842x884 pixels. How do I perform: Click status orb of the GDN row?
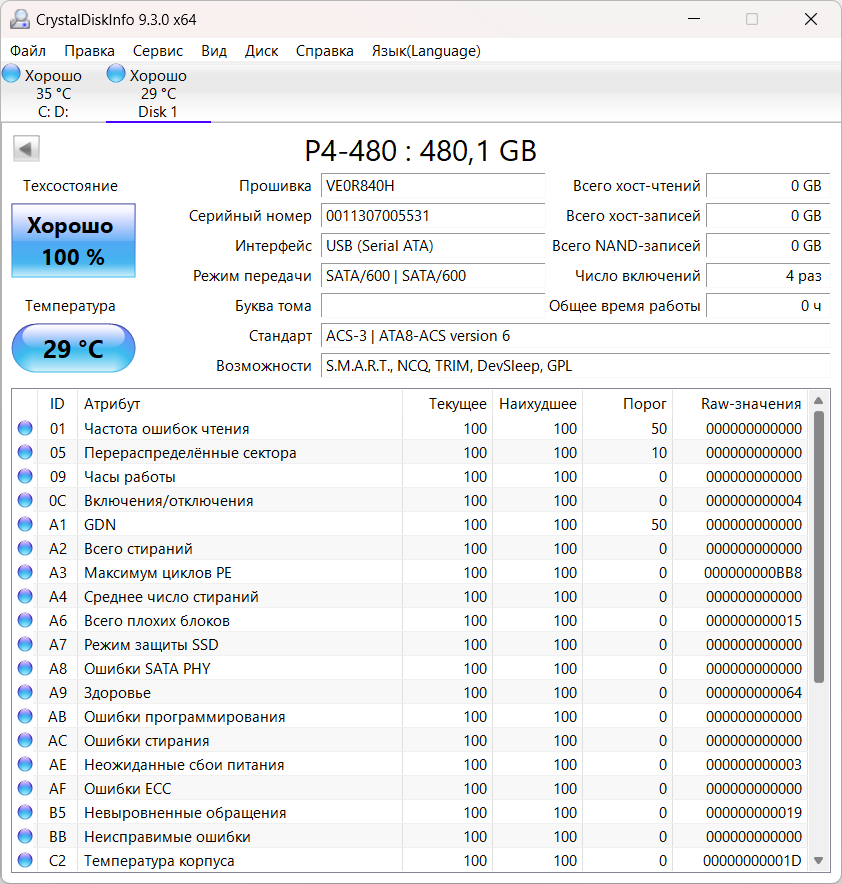click(25, 524)
